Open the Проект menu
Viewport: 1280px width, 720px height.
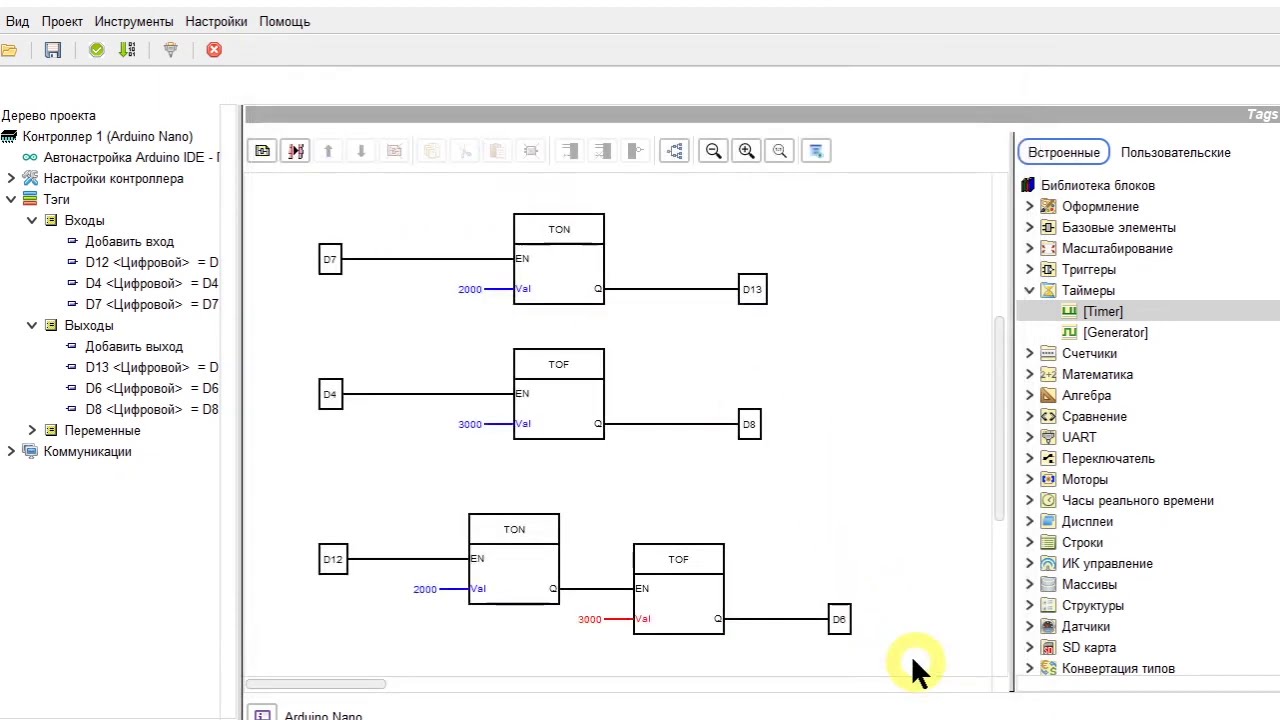62,21
